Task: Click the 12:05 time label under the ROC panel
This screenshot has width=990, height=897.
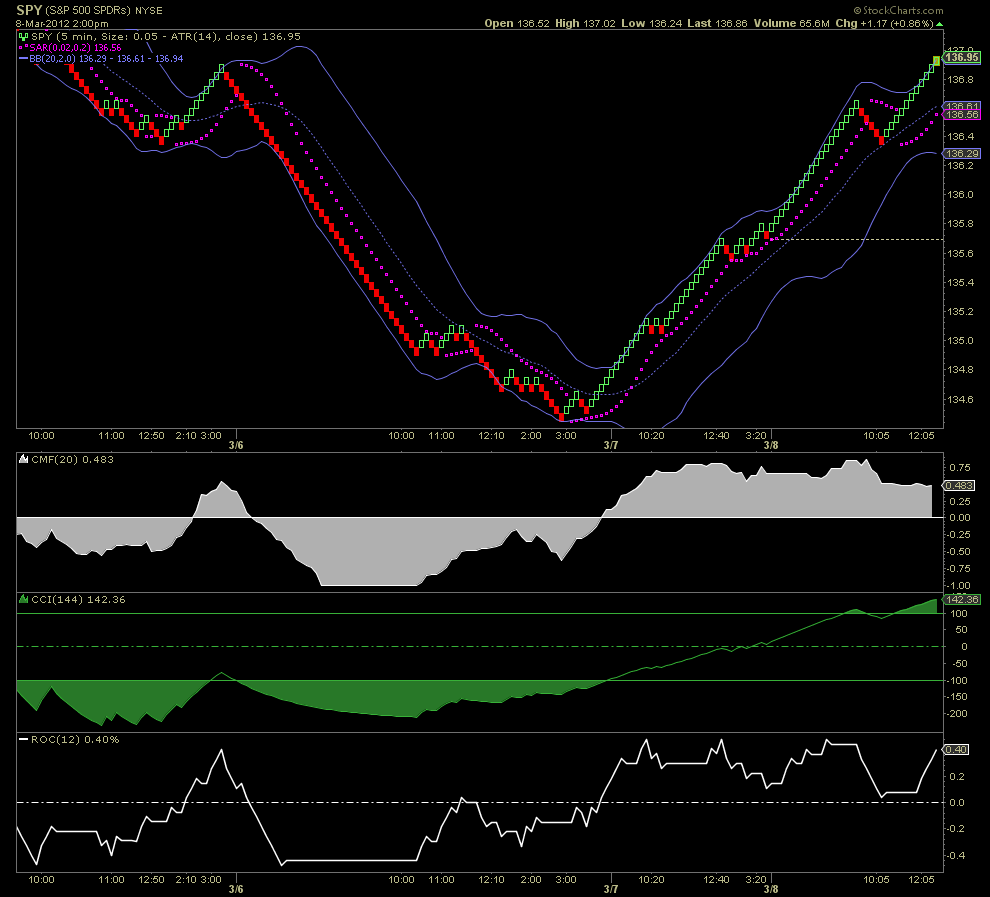Action: 921,879
